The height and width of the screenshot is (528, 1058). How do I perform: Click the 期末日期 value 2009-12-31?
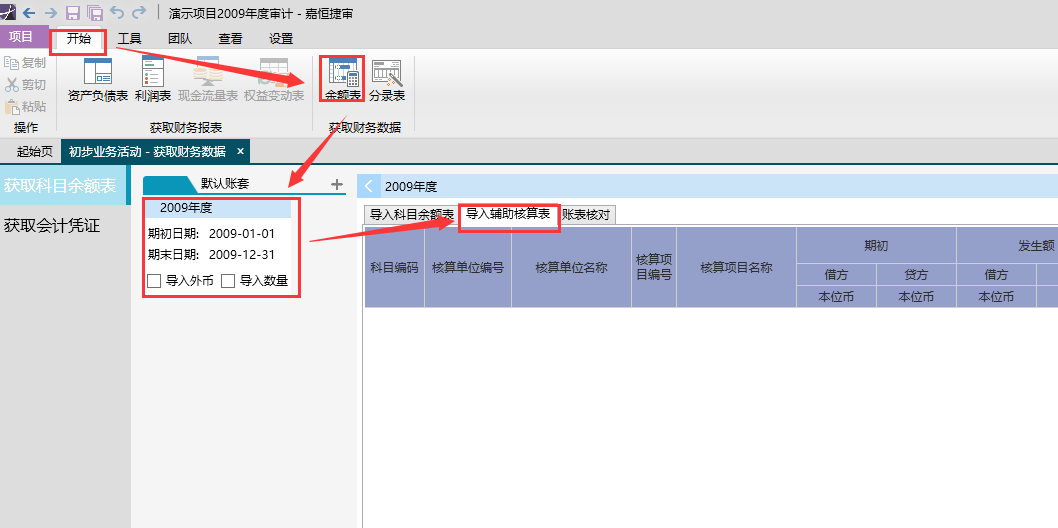coord(242,255)
